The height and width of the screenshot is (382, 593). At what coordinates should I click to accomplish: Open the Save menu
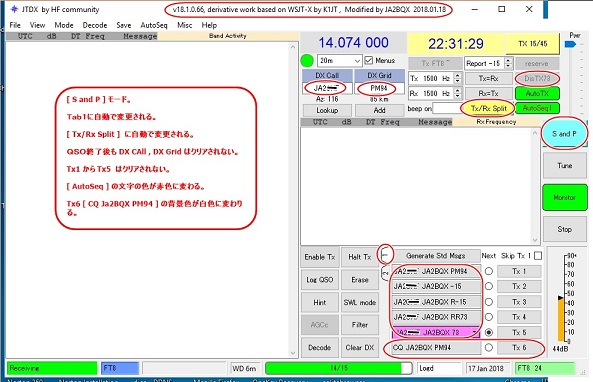coord(124,25)
